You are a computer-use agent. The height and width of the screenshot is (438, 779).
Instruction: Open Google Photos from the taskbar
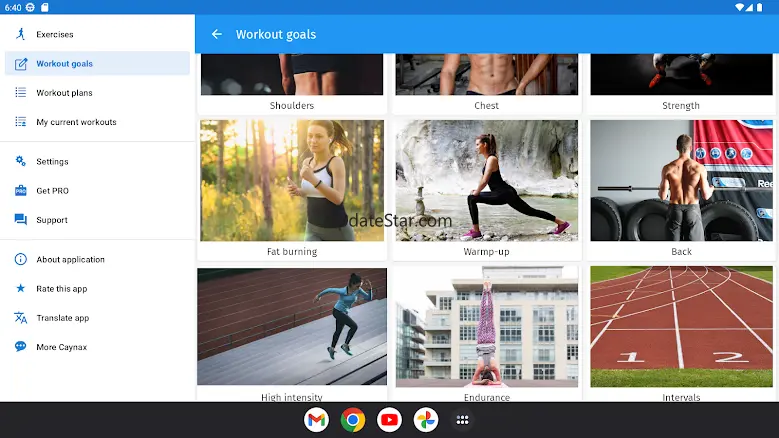[x=426, y=421]
